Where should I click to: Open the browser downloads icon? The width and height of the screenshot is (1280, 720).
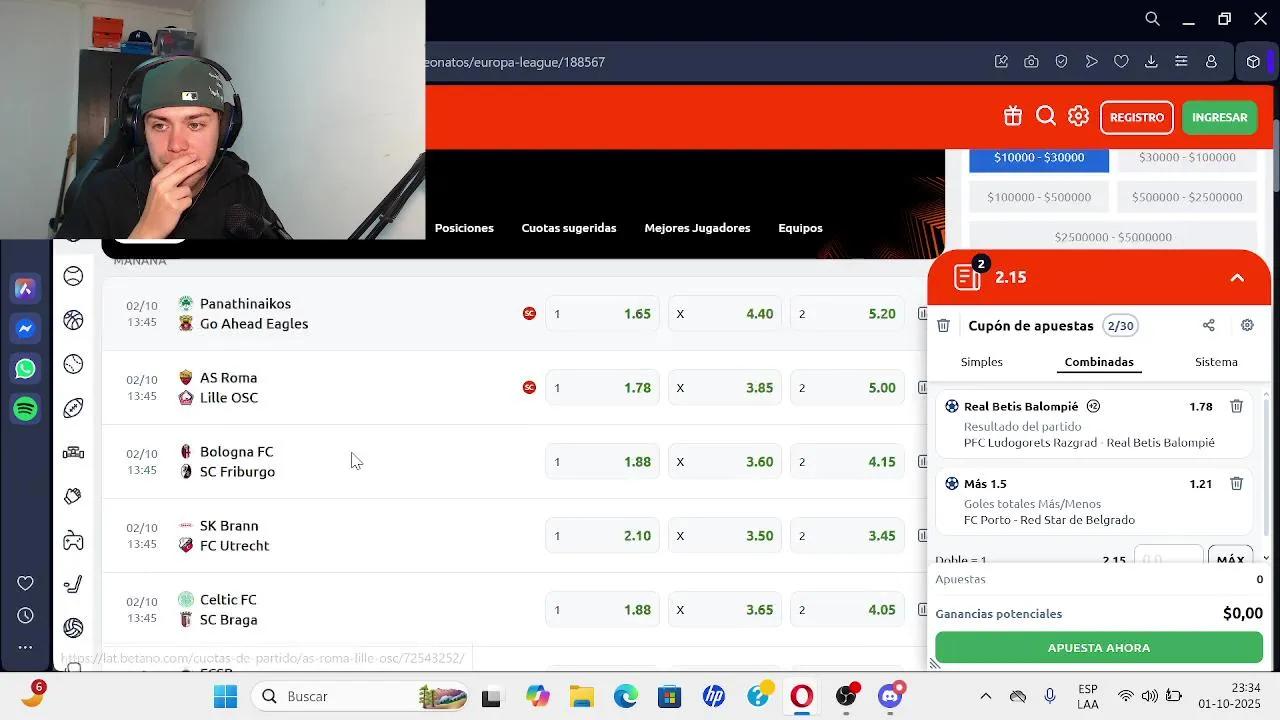click(1151, 62)
